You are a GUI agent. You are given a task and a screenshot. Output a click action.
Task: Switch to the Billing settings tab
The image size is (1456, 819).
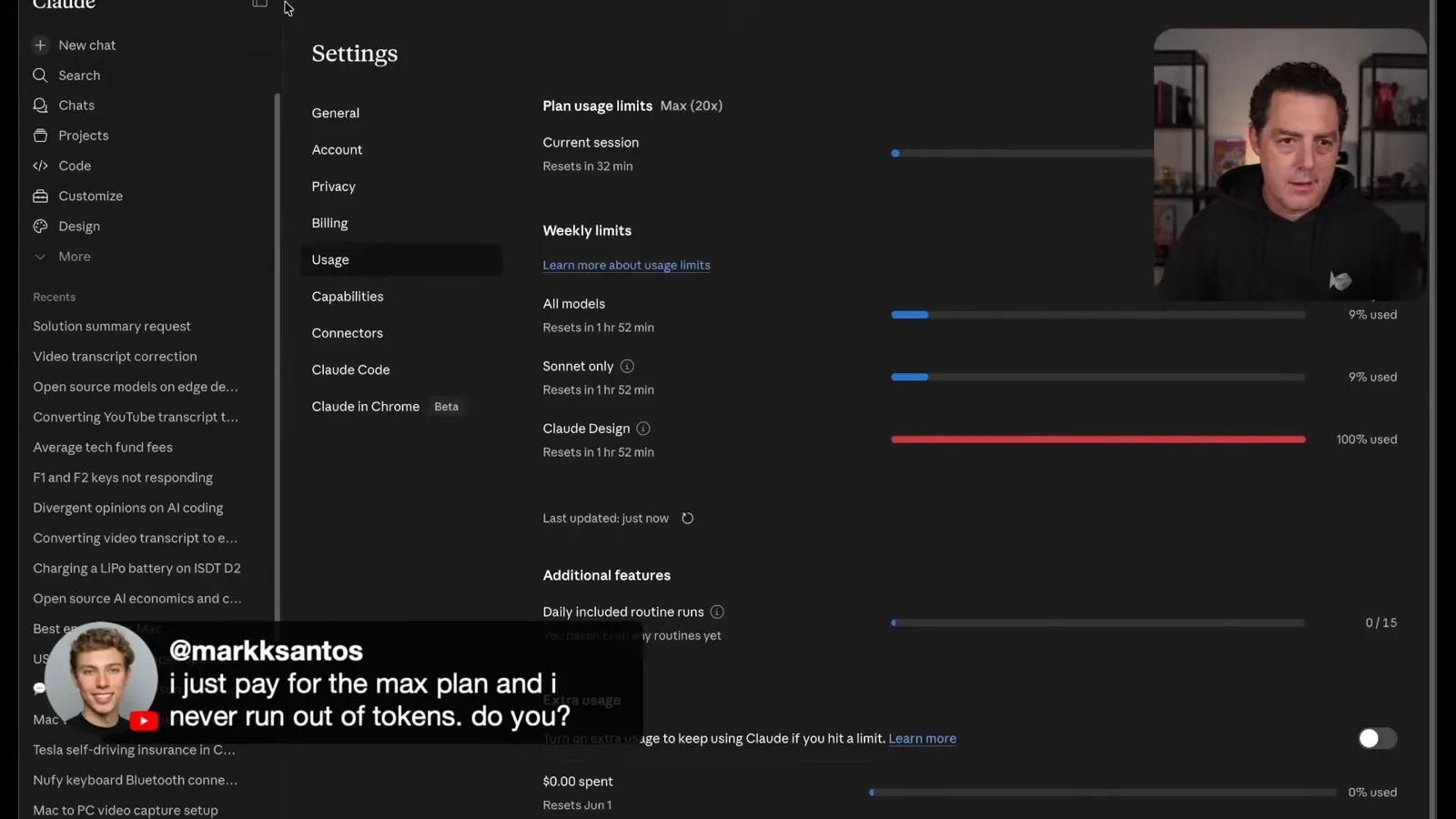point(329,223)
